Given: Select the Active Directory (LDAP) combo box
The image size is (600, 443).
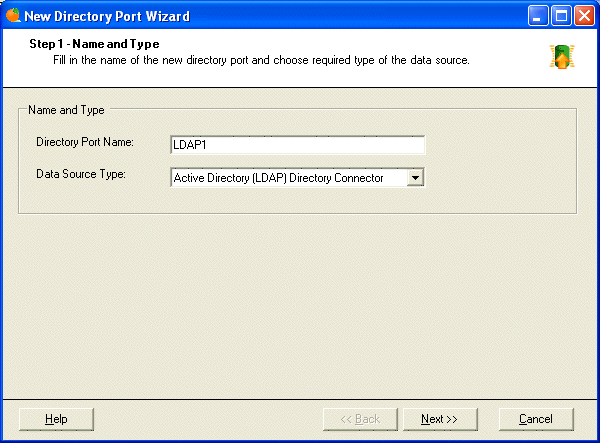Looking at the screenshot, I should click(297, 178).
